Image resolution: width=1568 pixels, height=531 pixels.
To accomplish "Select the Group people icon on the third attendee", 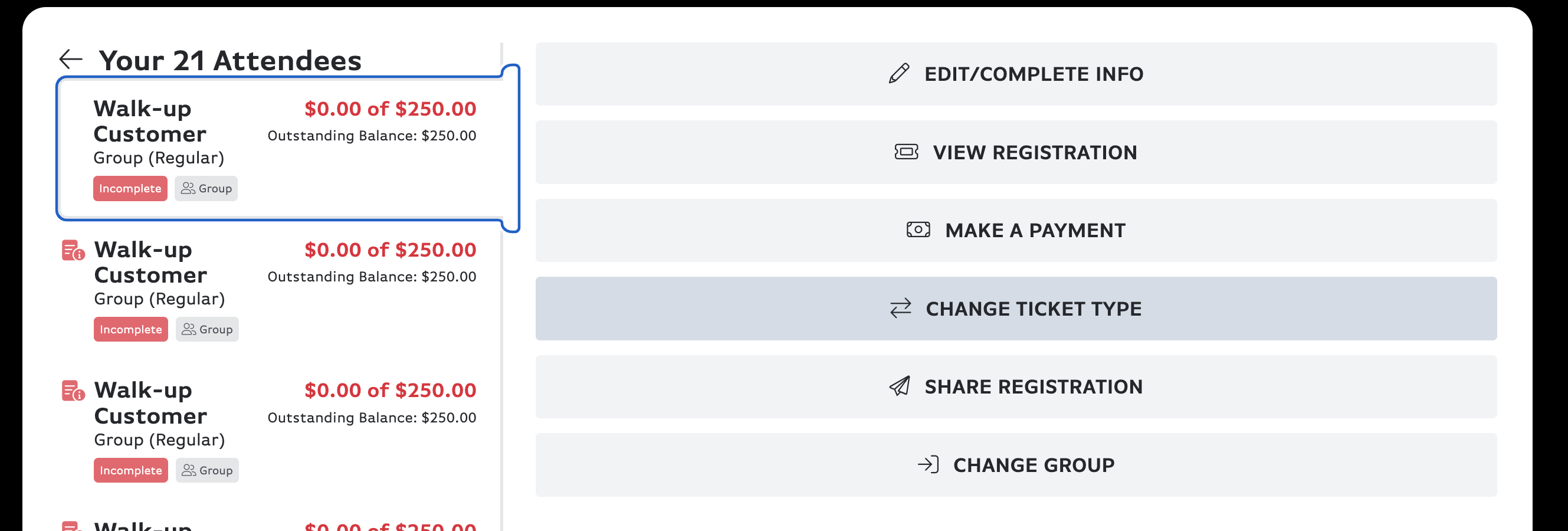I will coord(189,470).
